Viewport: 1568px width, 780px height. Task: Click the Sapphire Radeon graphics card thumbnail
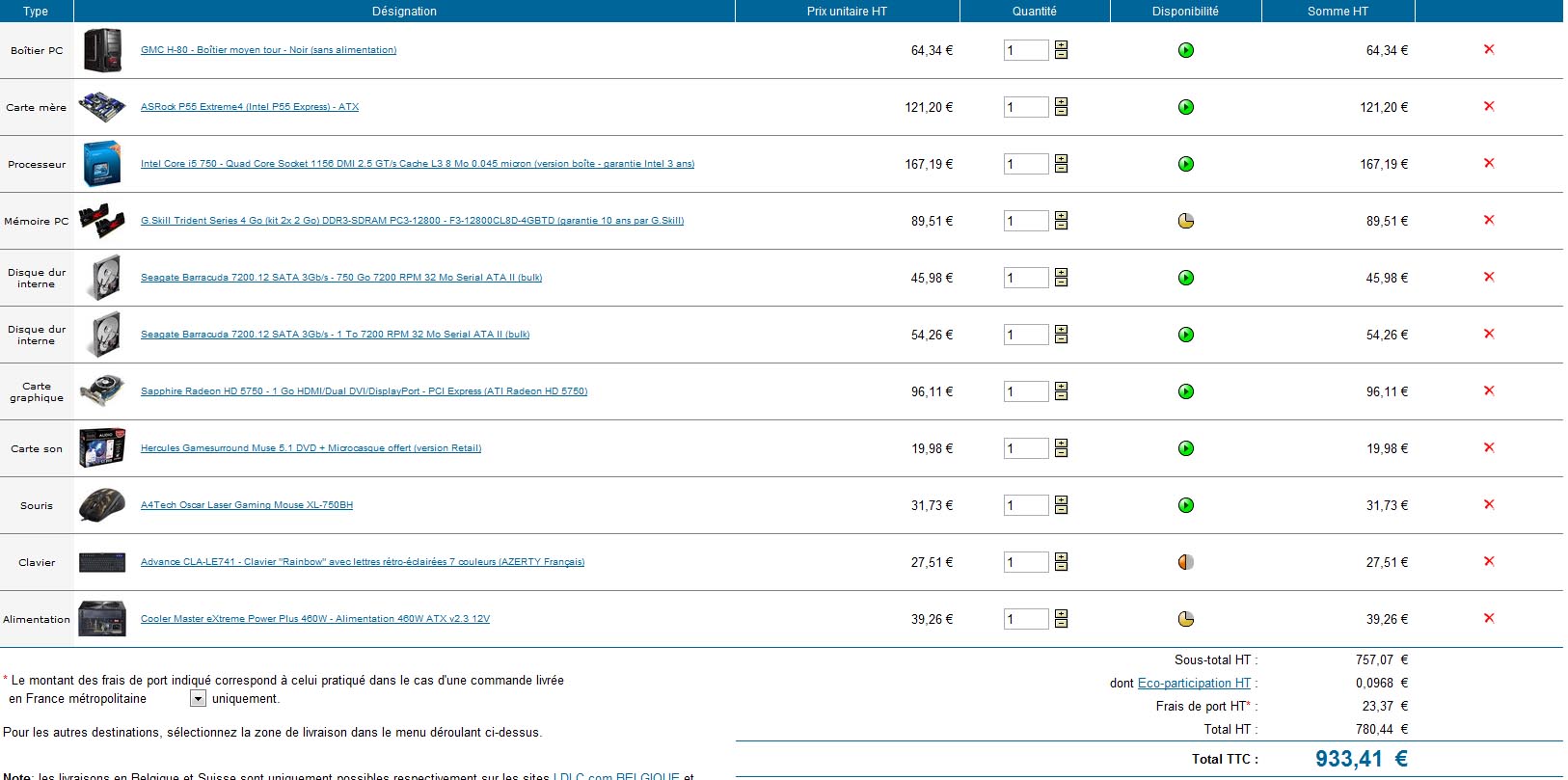(x=101, y=391)
